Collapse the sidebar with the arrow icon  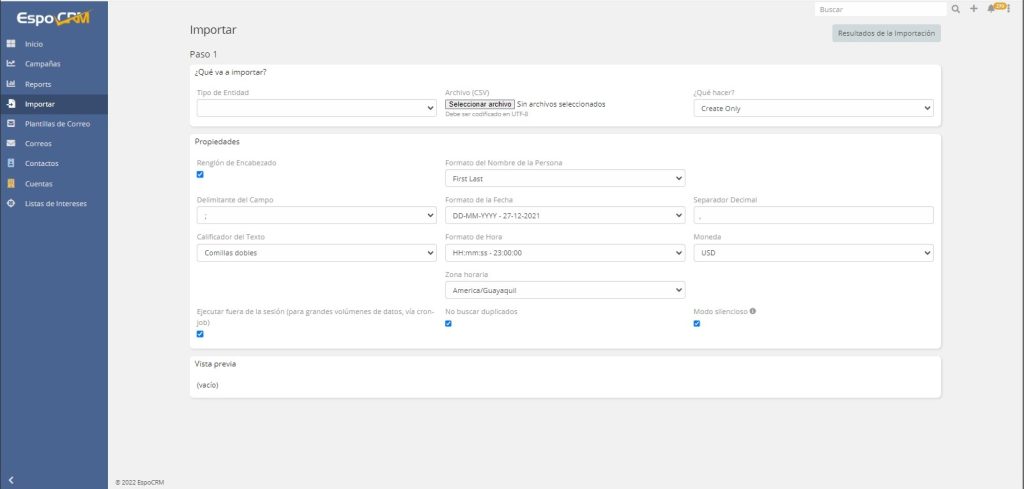(11, 480)
